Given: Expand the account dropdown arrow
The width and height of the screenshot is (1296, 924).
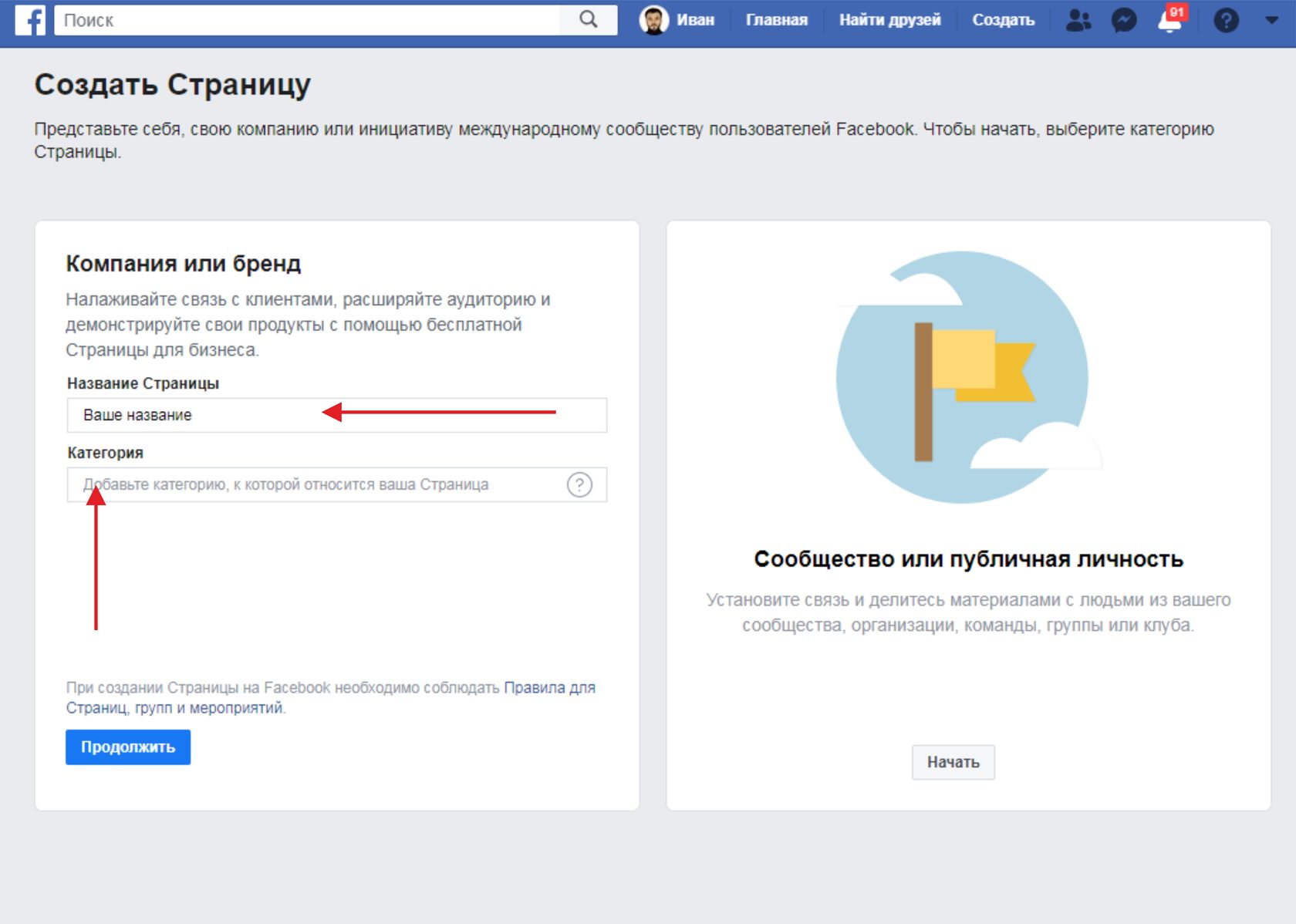Looking at the screenshot, I should (1271, 20).
